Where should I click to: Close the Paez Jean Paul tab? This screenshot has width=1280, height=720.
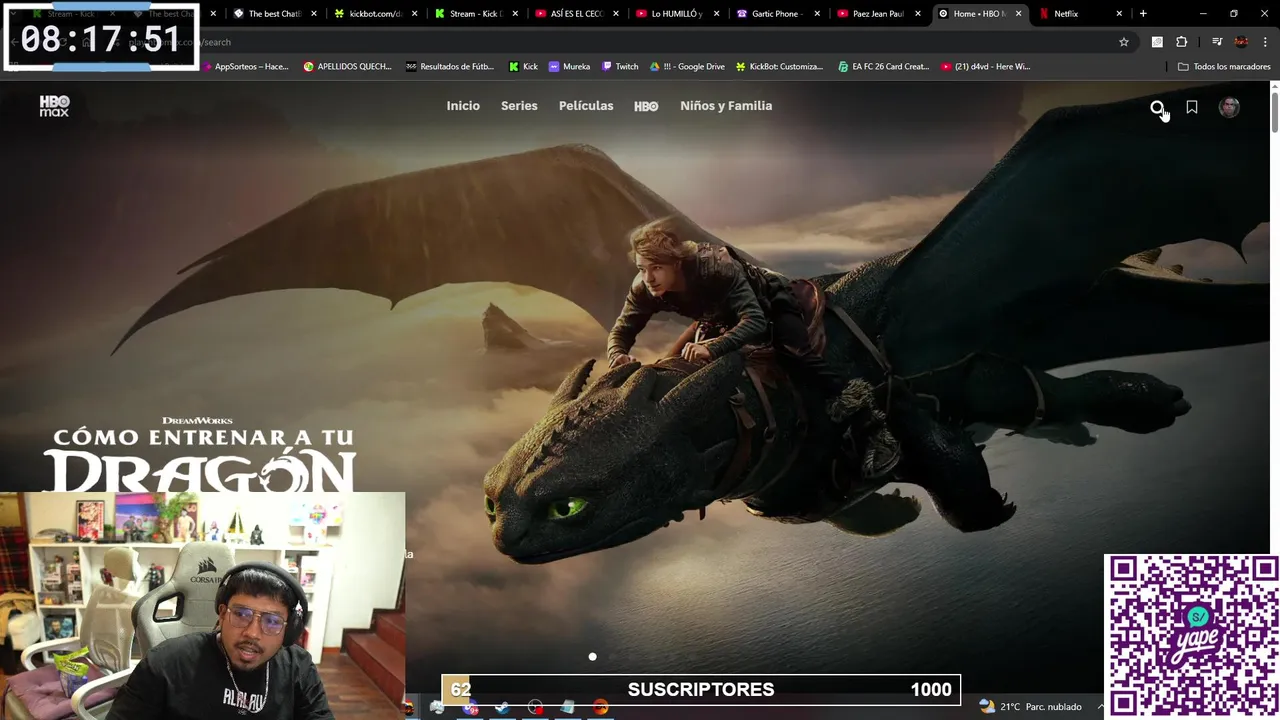pyautogui.click(x=917, y=14)
